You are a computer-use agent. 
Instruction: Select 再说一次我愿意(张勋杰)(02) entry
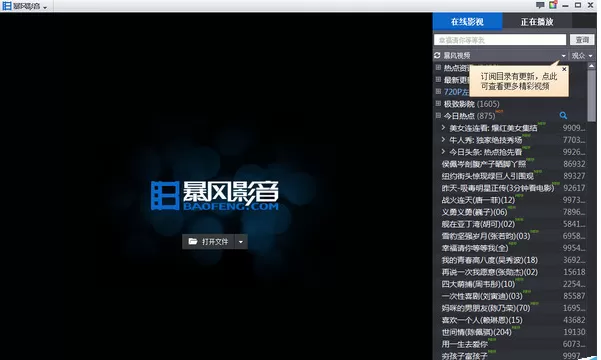pos(513,272)
